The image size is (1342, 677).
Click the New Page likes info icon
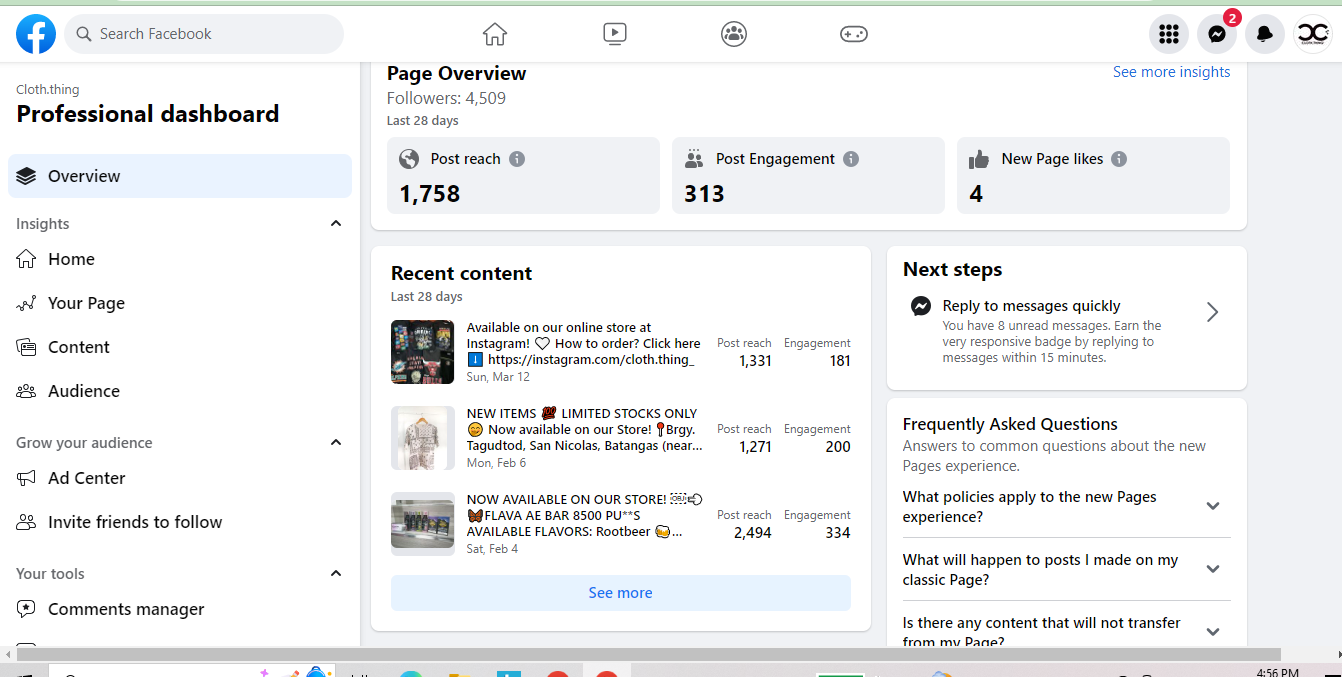(1119, 159)
